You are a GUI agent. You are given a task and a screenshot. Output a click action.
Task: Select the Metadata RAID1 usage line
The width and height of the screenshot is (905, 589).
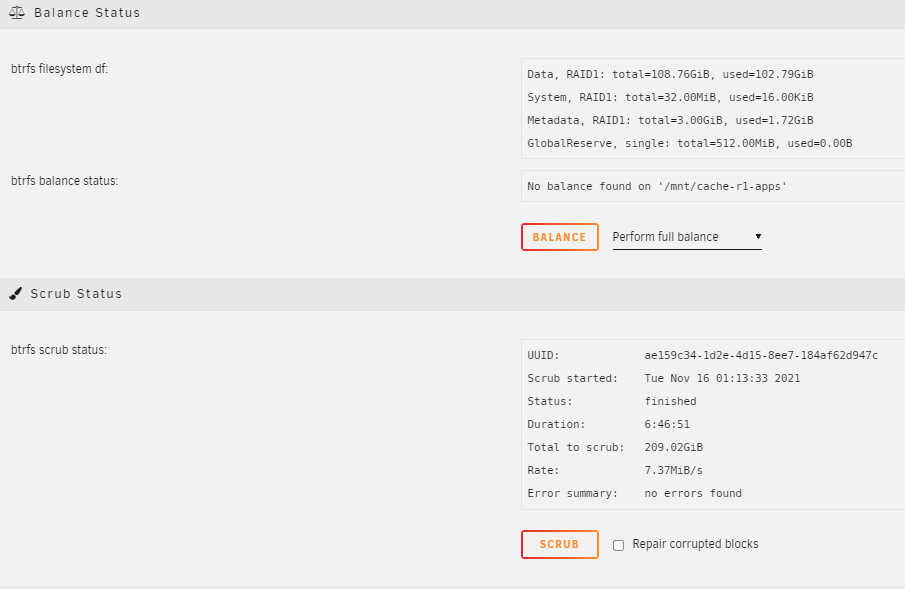670,121
